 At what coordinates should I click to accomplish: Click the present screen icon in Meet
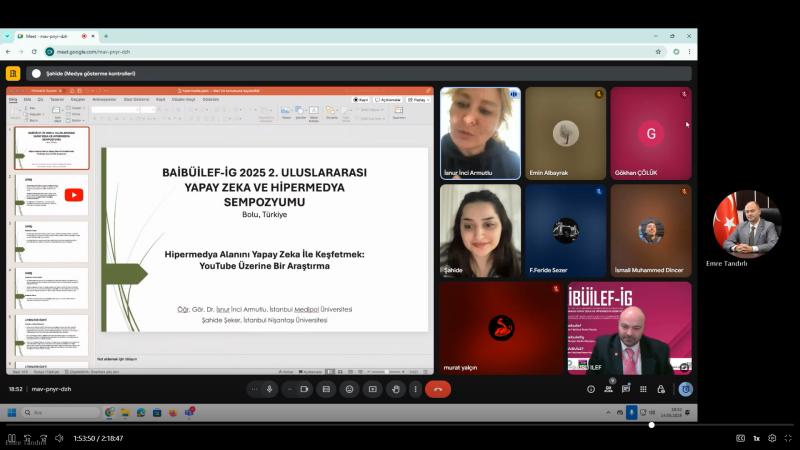[373, 389]
